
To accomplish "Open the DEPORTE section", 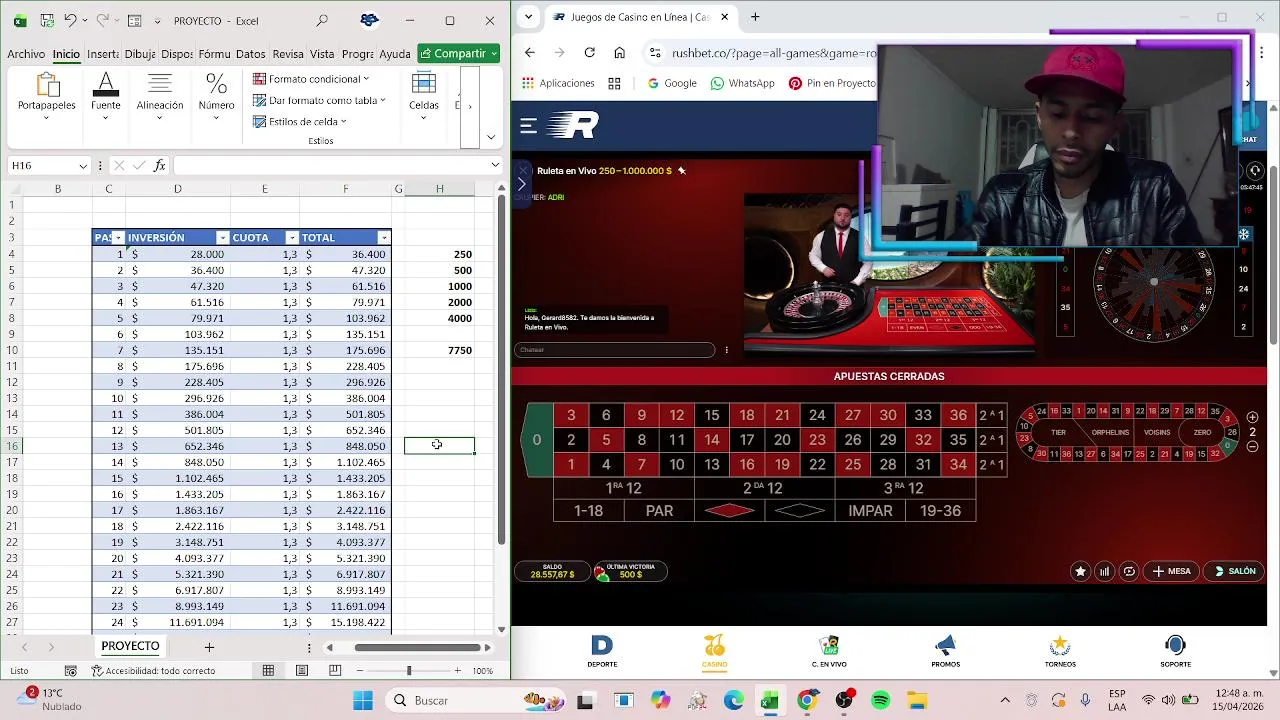I will 602,652.
